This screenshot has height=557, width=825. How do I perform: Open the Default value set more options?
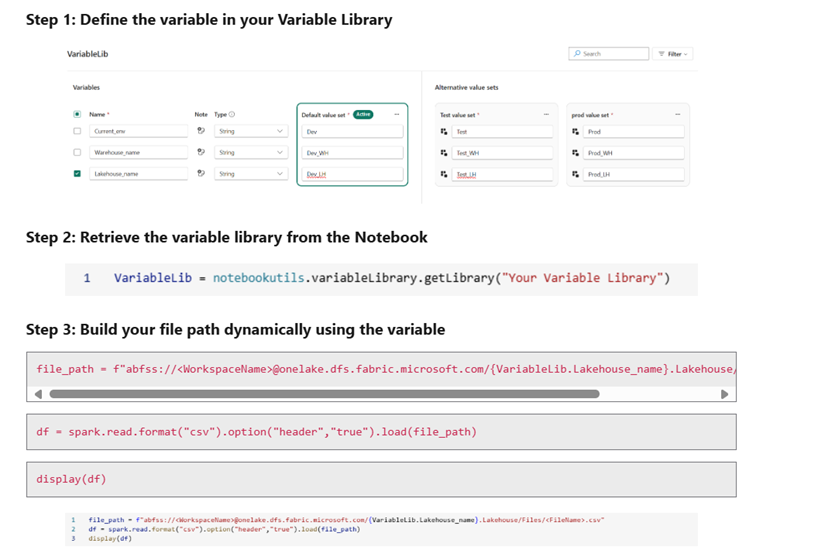[397, 114]
